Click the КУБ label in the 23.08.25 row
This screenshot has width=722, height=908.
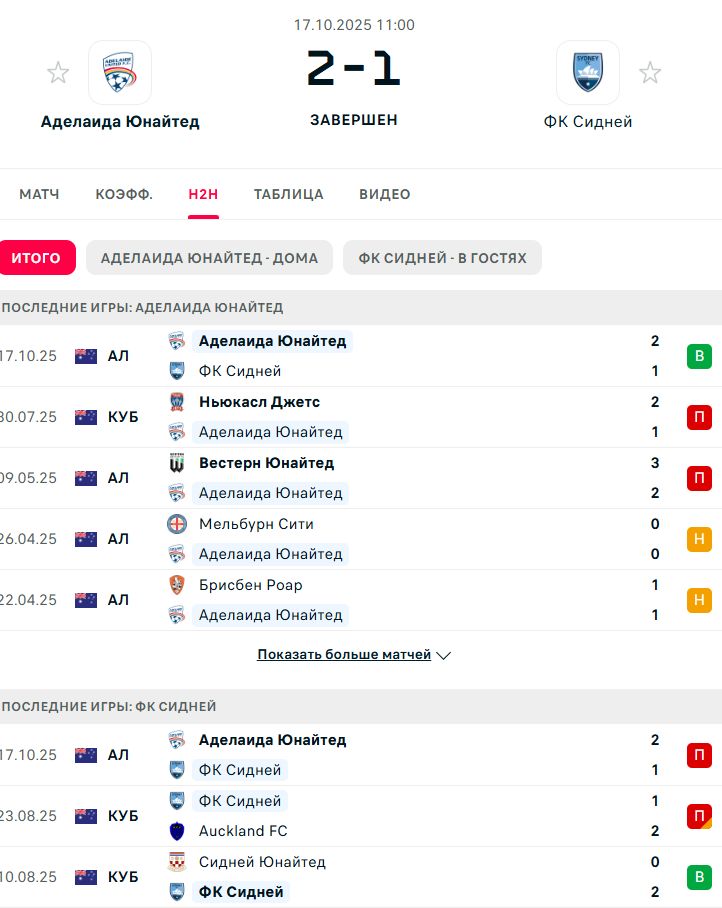pos(123,816)
